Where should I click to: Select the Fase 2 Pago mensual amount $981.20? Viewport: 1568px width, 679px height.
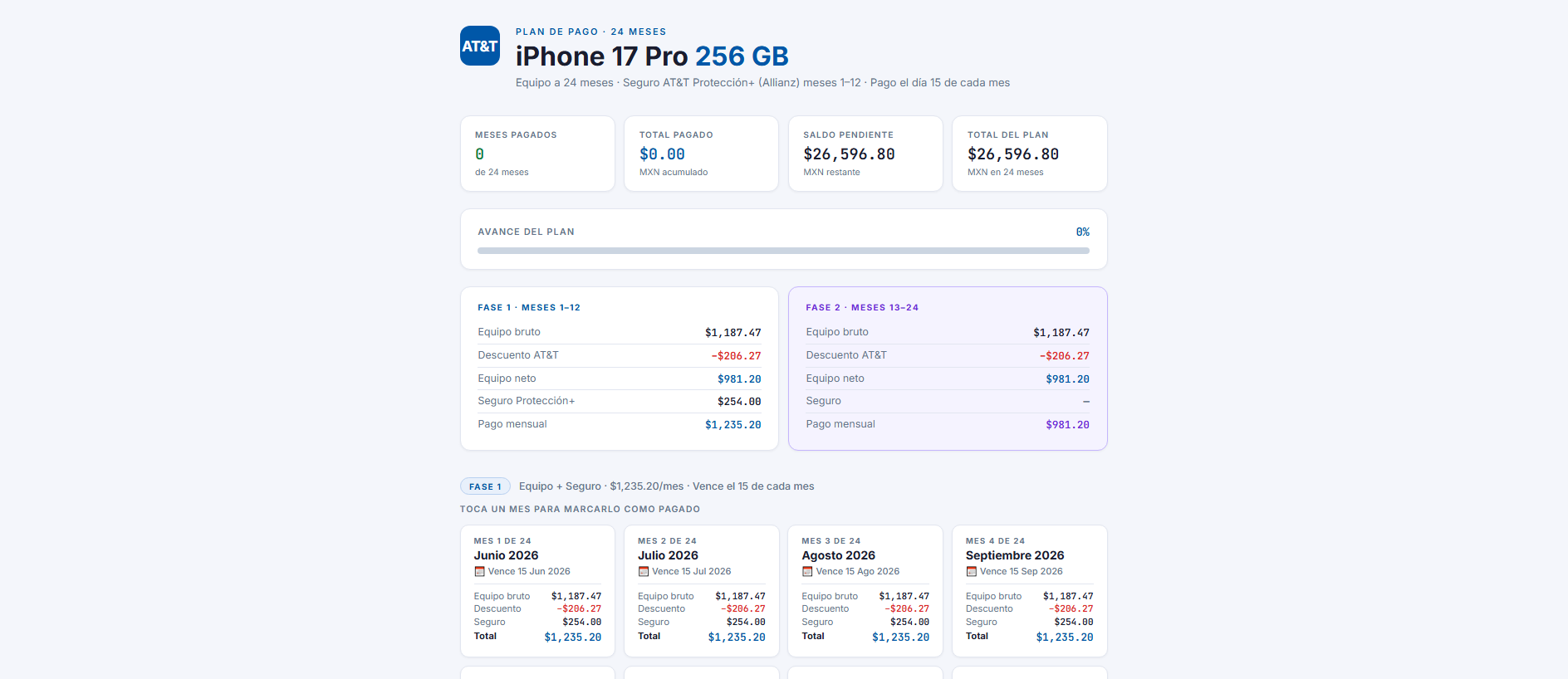click(x=1067, y=425)
